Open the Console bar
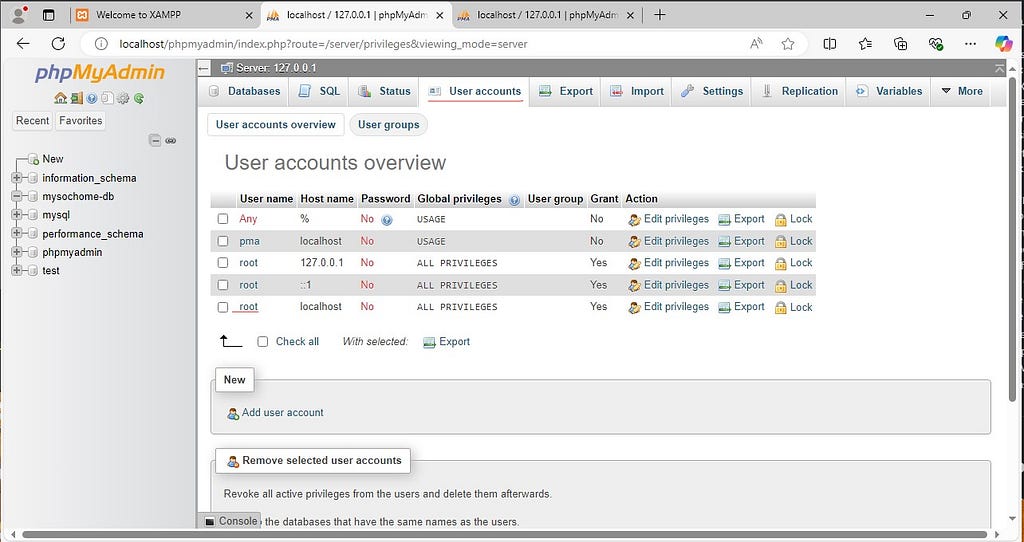The height and width of the screenshot is (542, 1024). pos(231,521)
